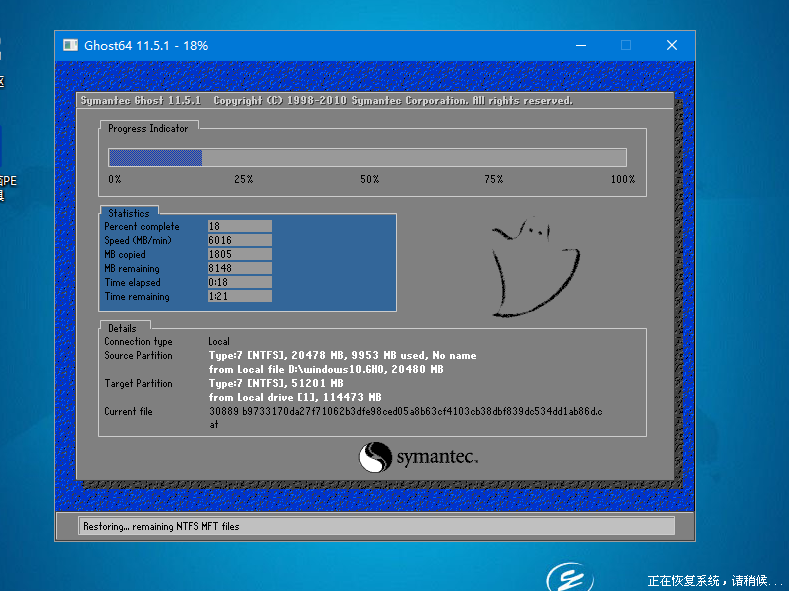Click the Restoring status bar message
This screenshot has width=789, height=591.
[x=161, y=526]
